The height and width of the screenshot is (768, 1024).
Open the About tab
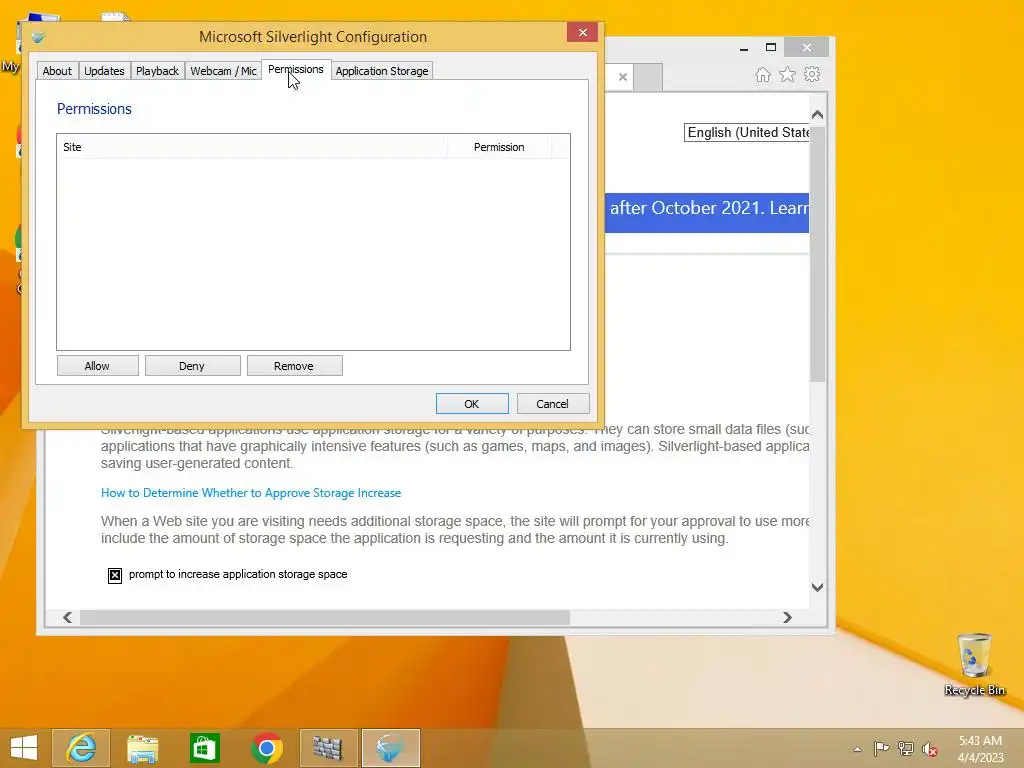point(57,71)
